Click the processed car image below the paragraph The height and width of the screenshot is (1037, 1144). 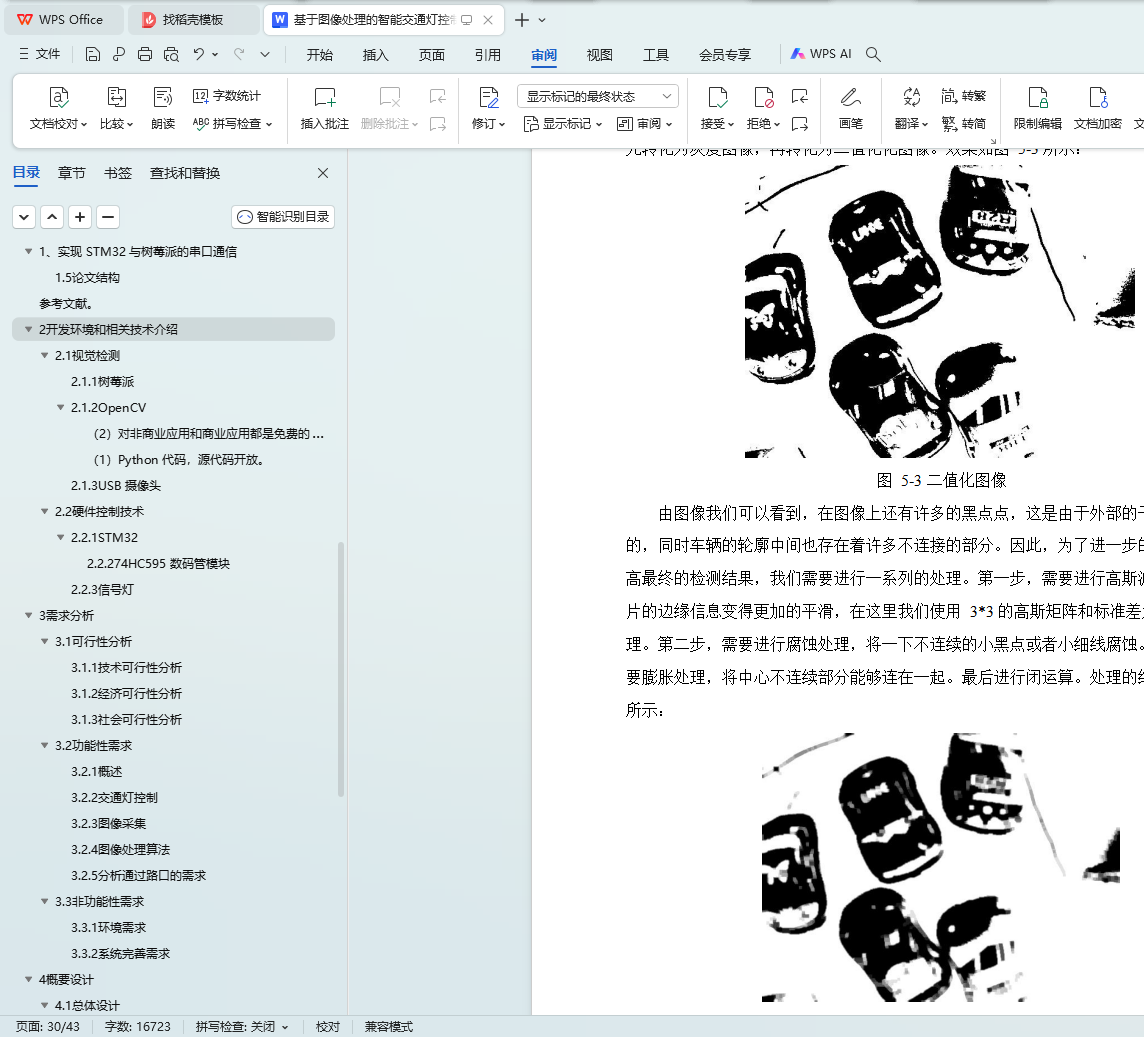pos(940,868)
